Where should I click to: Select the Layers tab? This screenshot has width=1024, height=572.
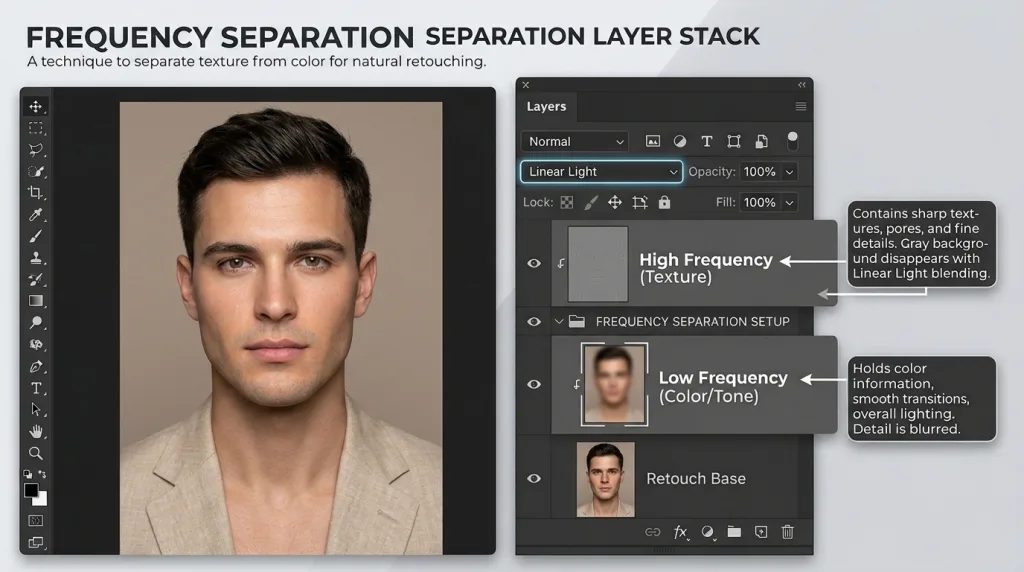click(547, 106)
